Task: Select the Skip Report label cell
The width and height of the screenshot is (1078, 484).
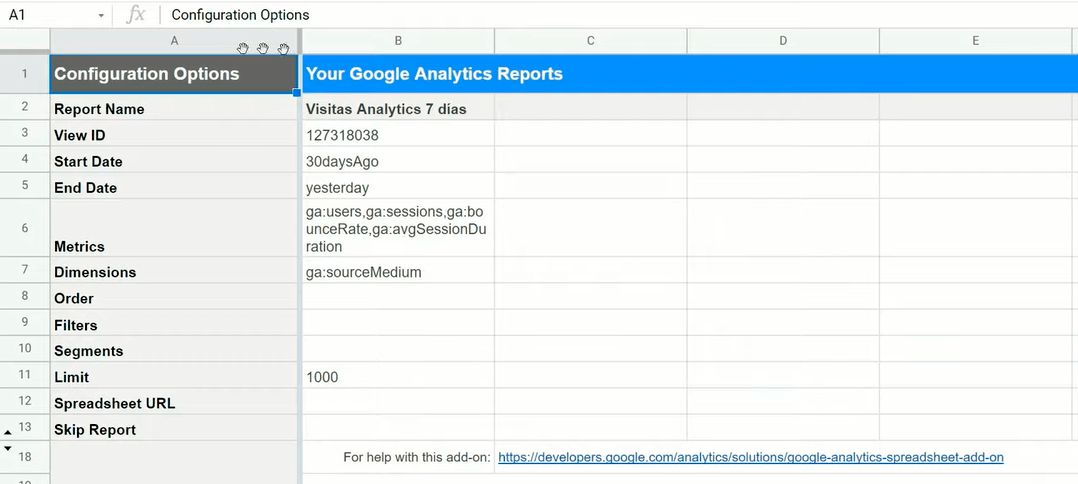Action: (174, 428)
